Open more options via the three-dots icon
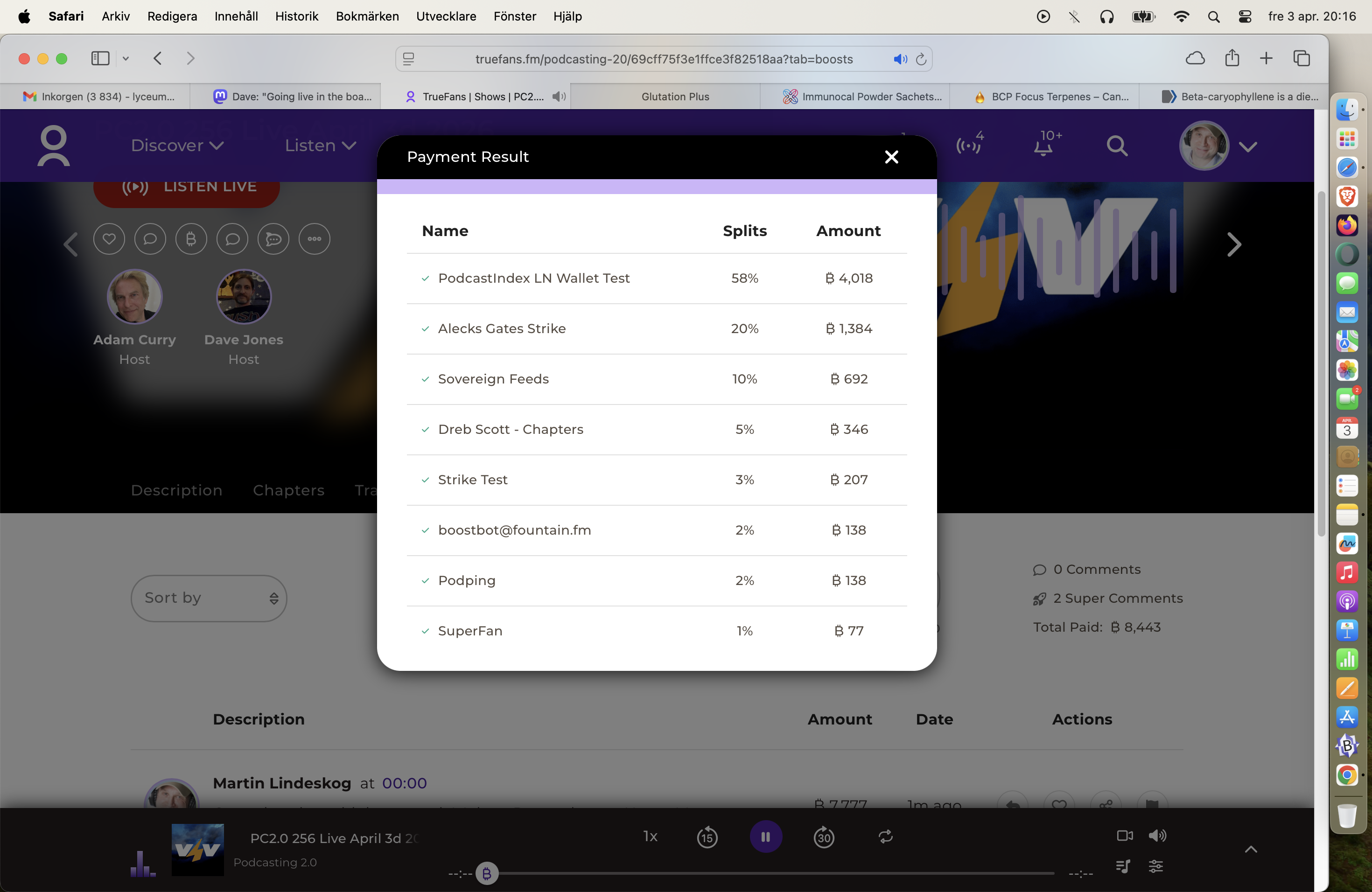Screen dimensions: 1372x892 point(314,238)
